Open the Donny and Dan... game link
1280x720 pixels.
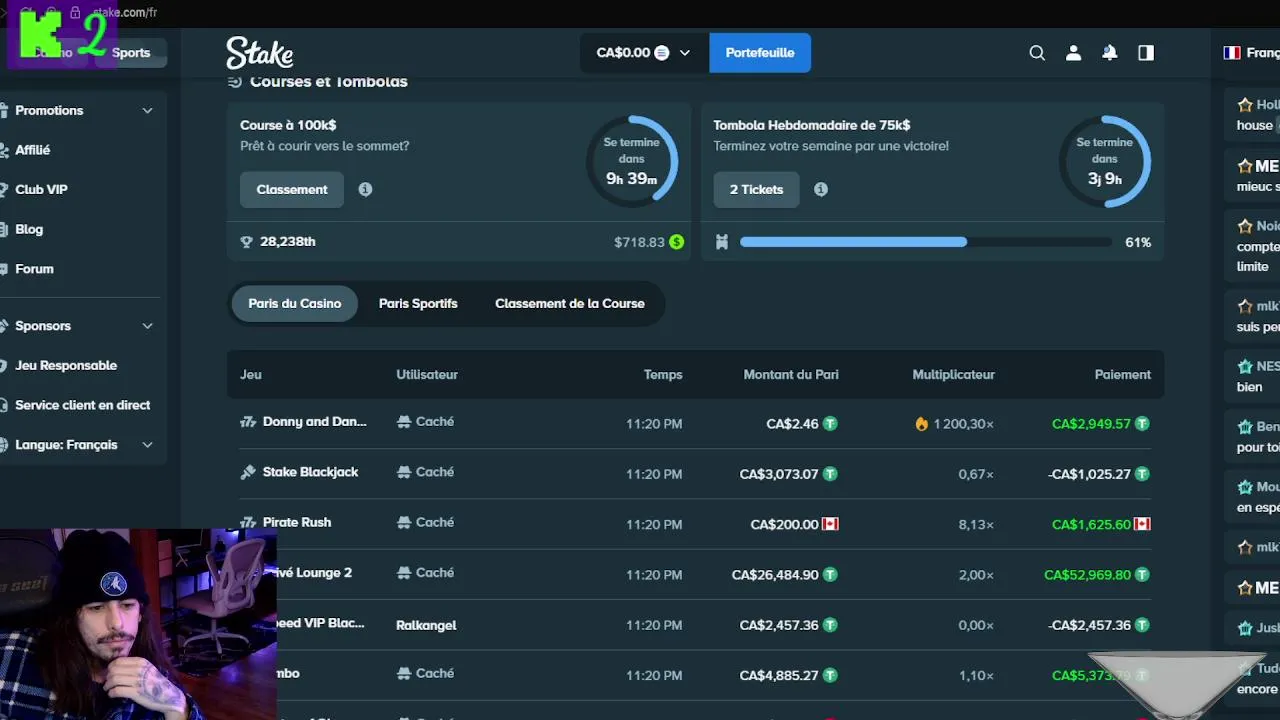tap(315, 422)
